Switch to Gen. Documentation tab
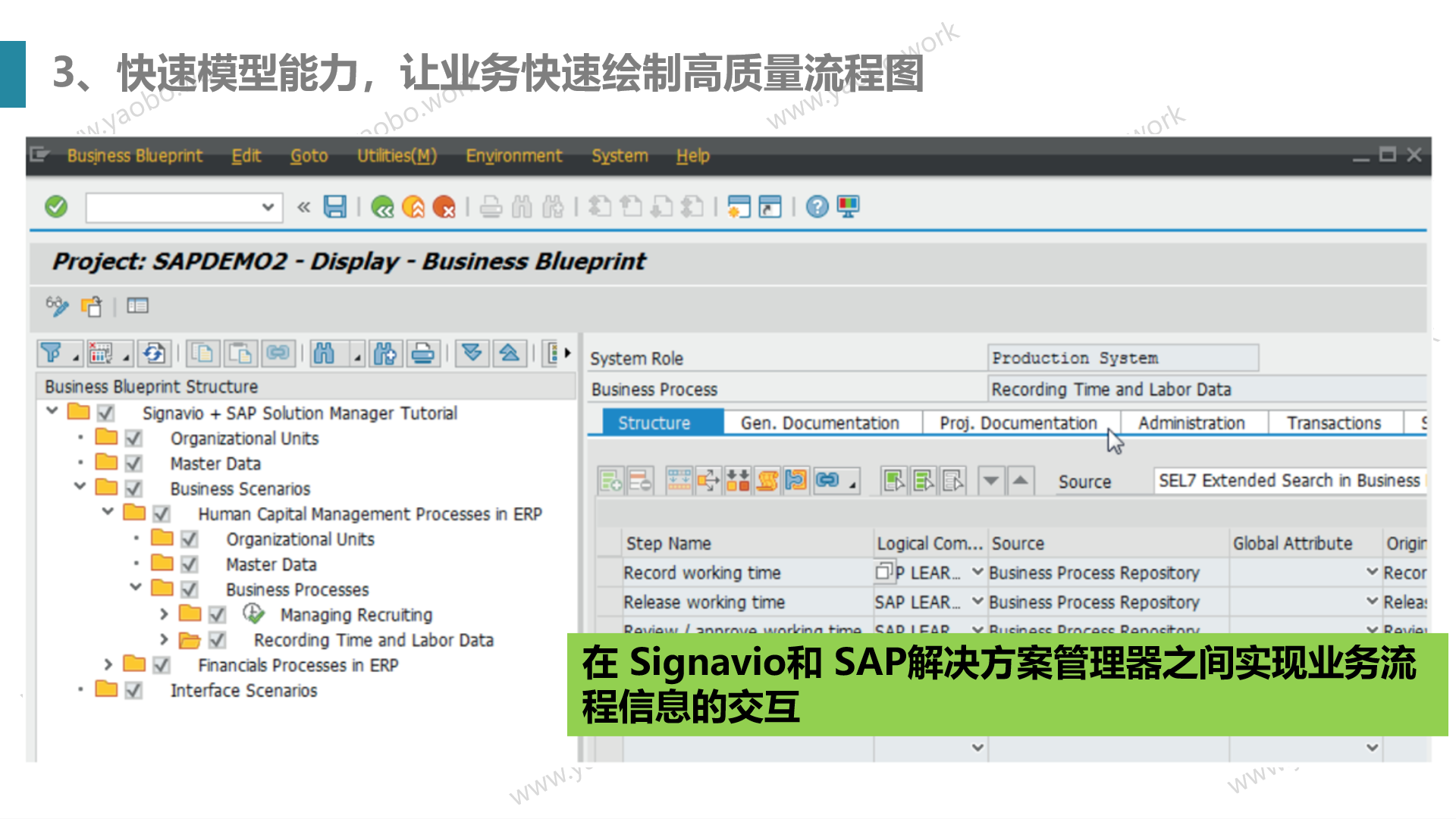 (820, 423)
